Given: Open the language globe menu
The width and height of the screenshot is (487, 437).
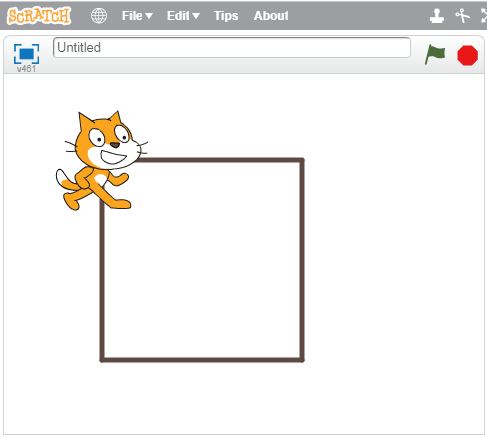Looking at the screenshot, I should click(99, 16).
